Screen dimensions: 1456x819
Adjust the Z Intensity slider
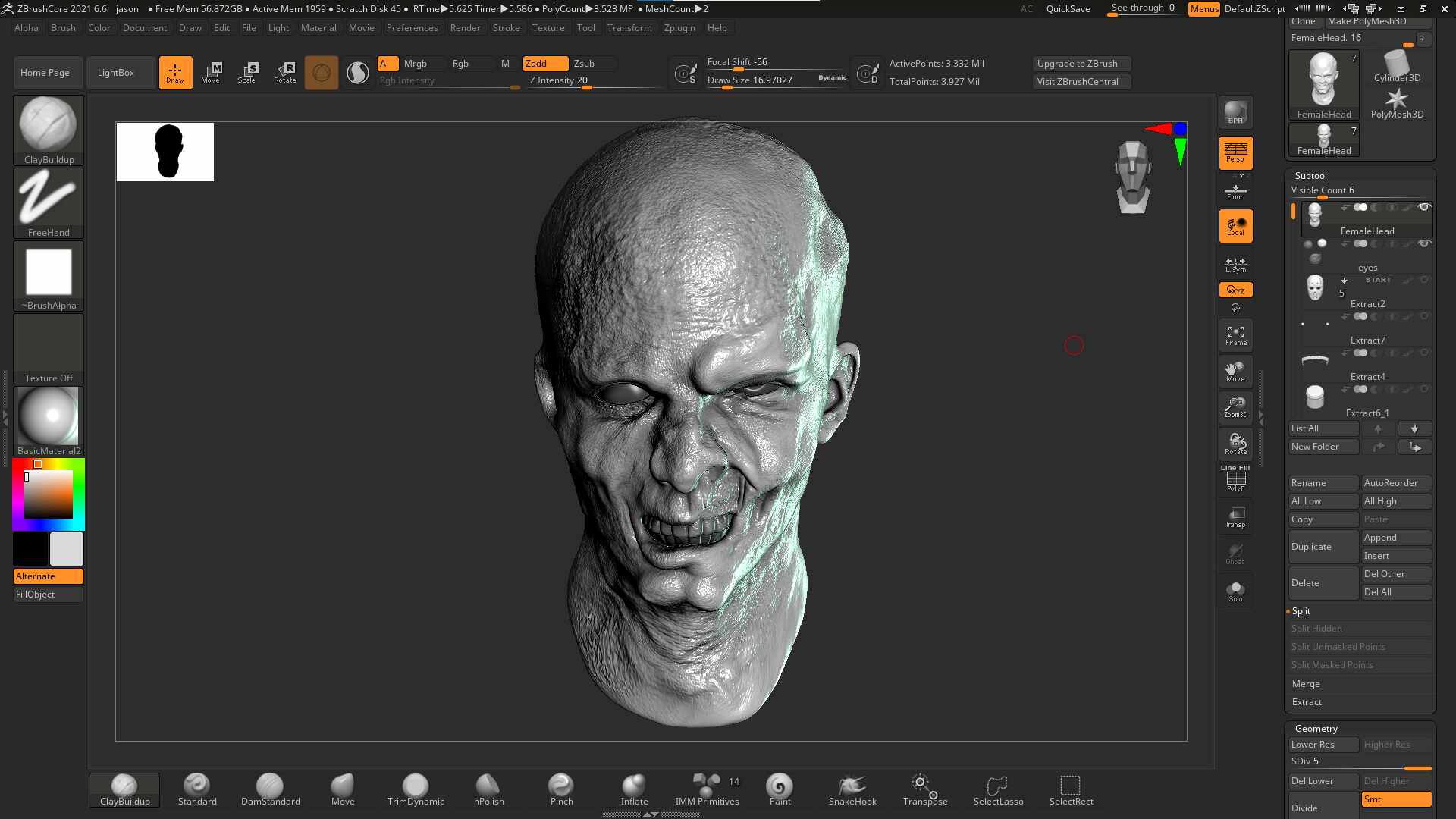point(595,81)
